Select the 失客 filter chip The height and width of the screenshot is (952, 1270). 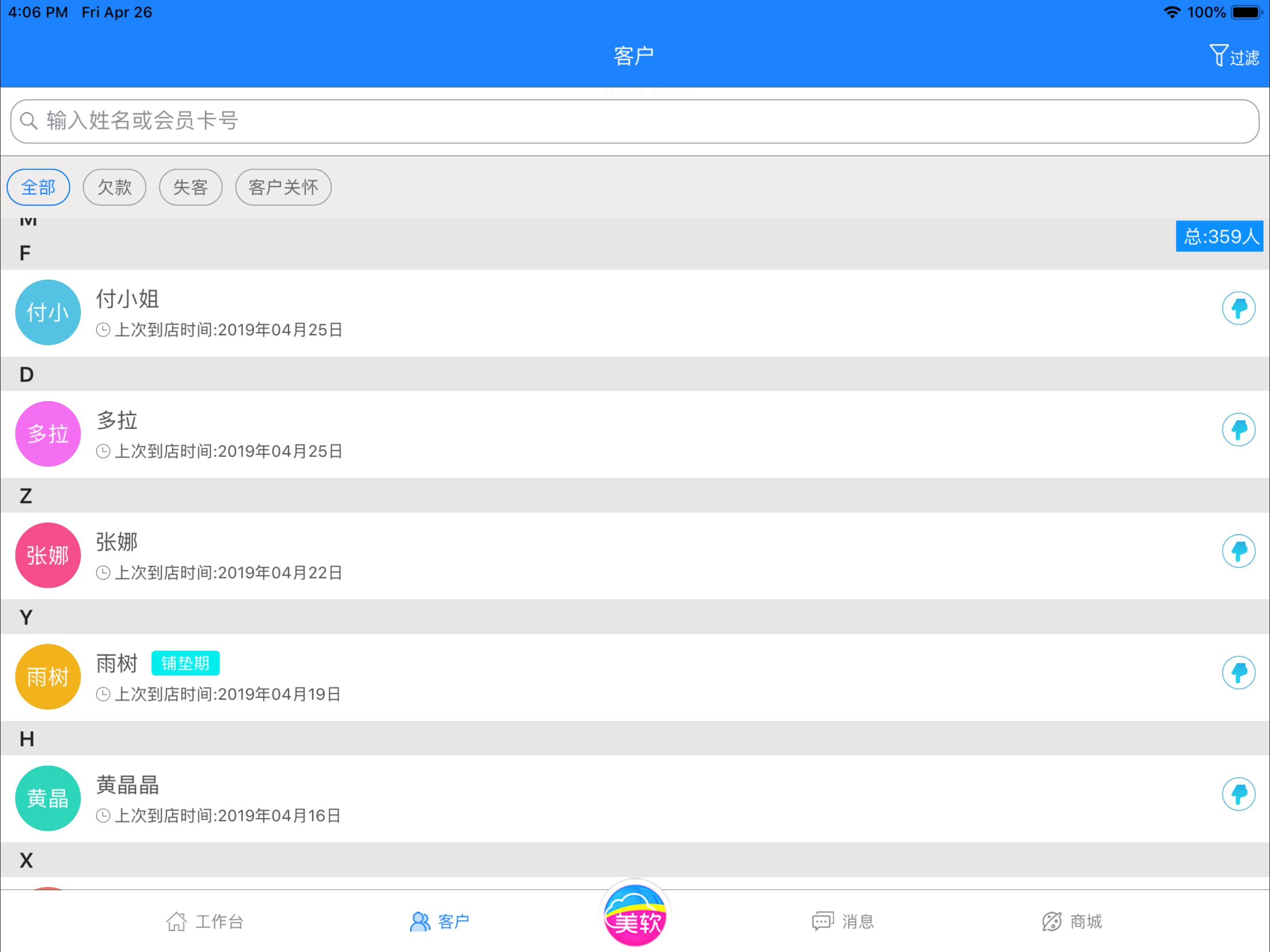pyautogui.click(x=191, y=187)
